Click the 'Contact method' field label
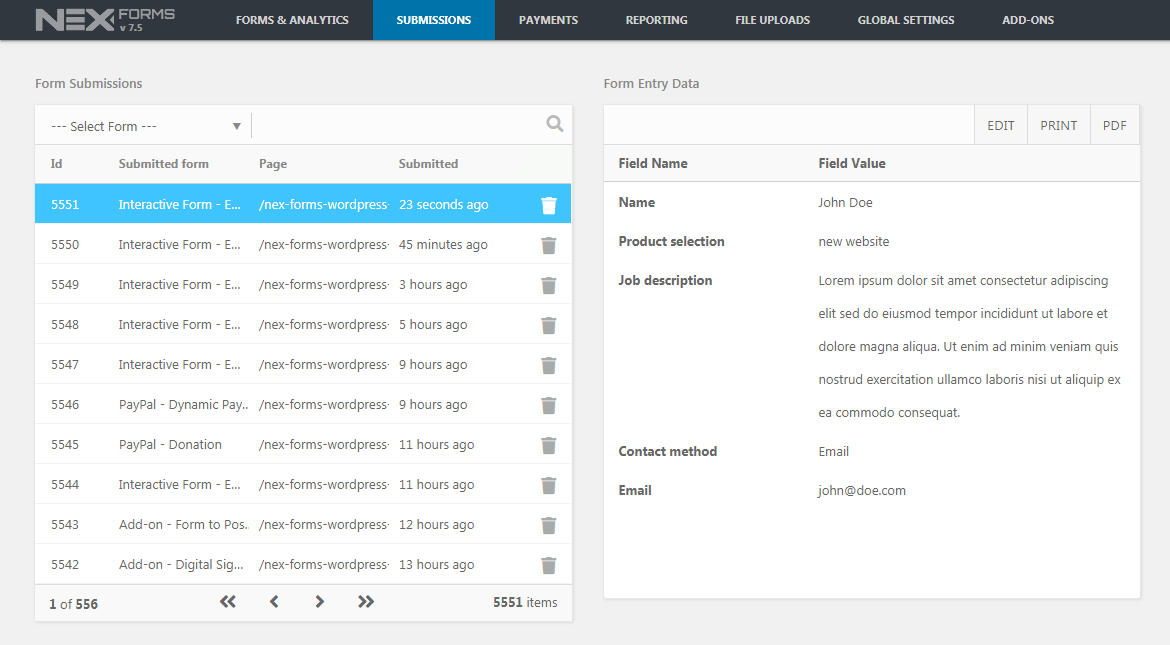This screenshot has height=645, width=1170. [667, 451]
